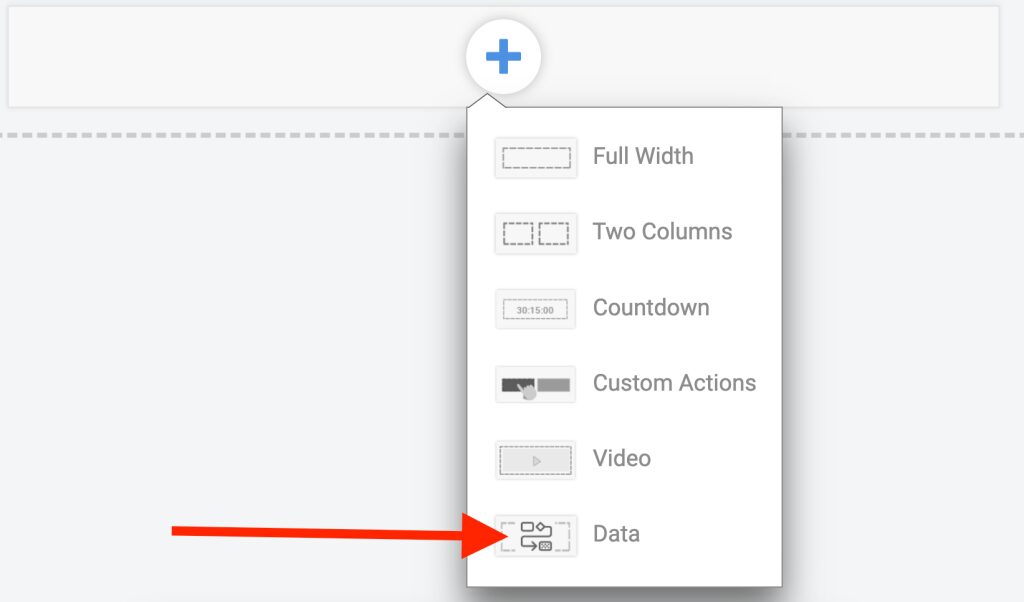
Task: Choose the Full Width menu label
Action: tap(643, 156)
